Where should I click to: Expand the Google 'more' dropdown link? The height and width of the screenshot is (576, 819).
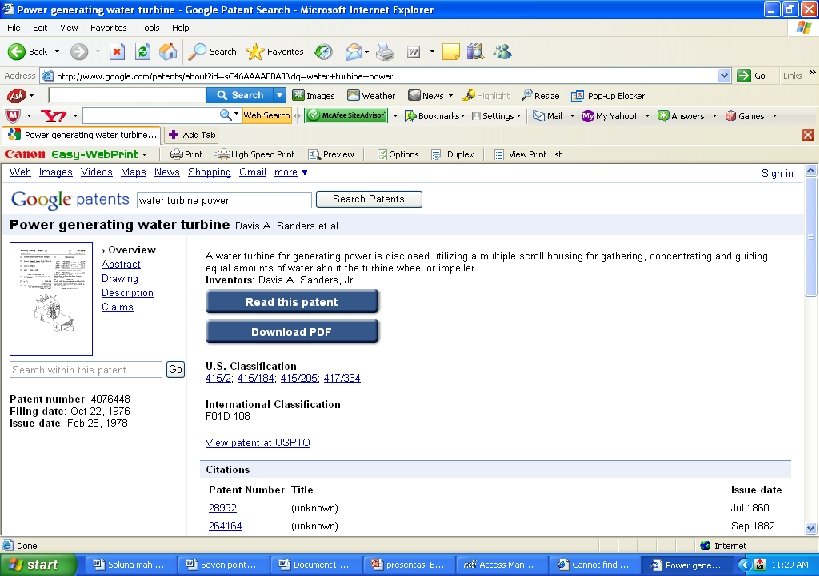(290, 172)
